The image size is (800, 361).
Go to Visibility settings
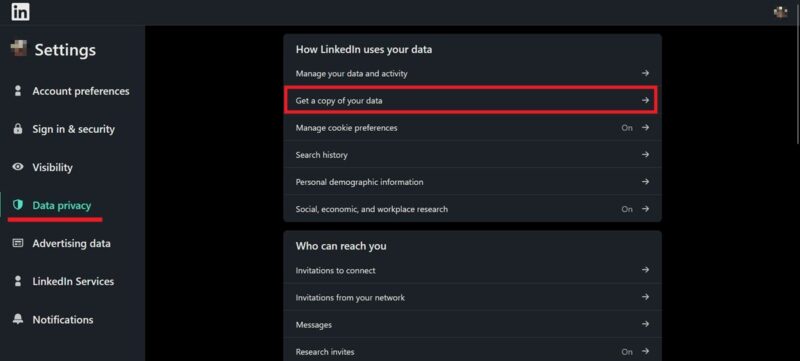[x=52, y=167]
